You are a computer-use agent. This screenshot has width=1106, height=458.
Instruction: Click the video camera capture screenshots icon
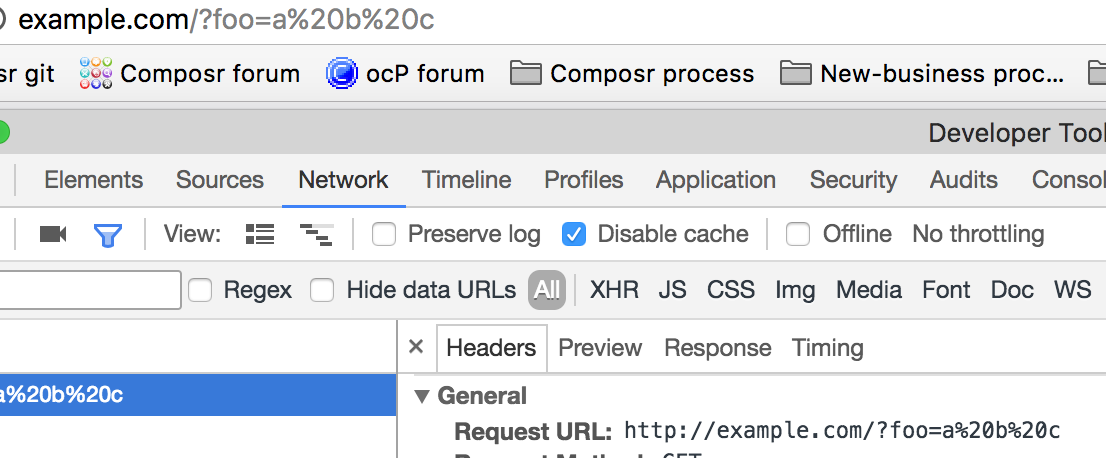(53, 234)
